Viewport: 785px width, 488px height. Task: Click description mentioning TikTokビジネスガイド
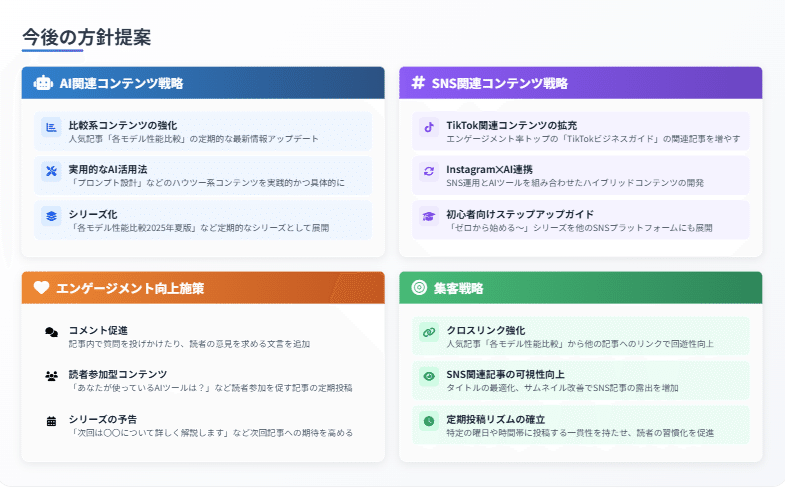pos(593,139)
